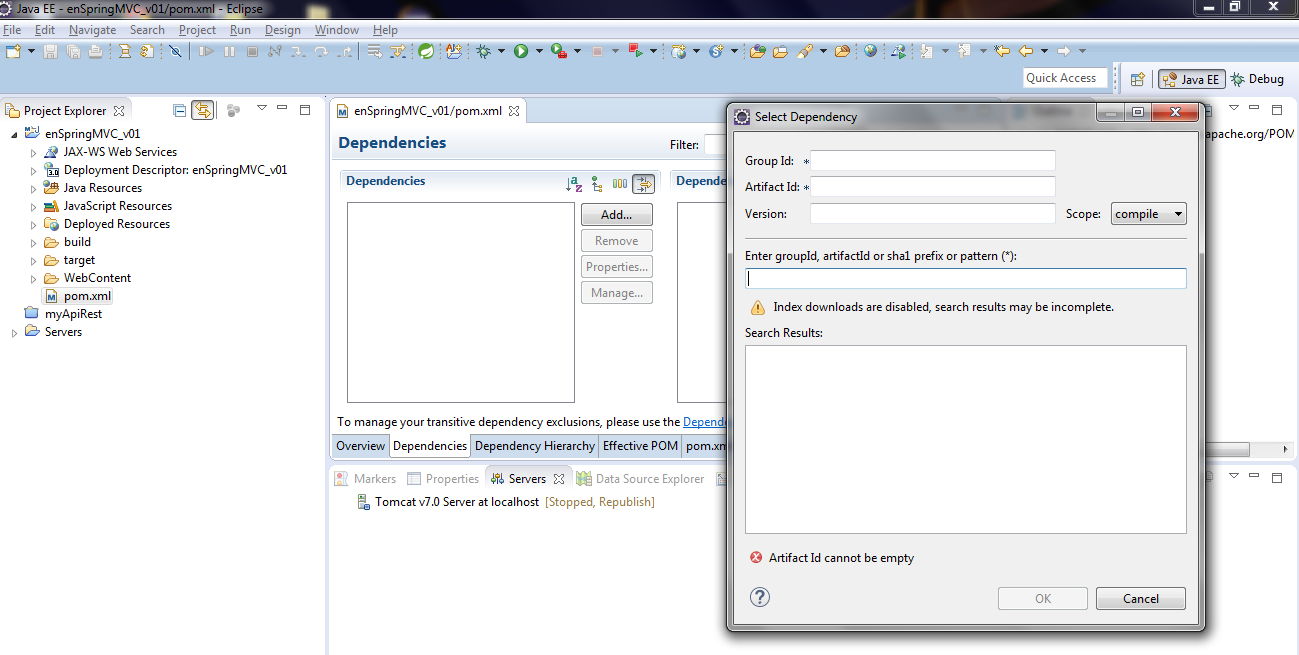Open the Data Source Explorer tab
The height and width of the screenshot is (655, 1299).
(x=640, y=479)
